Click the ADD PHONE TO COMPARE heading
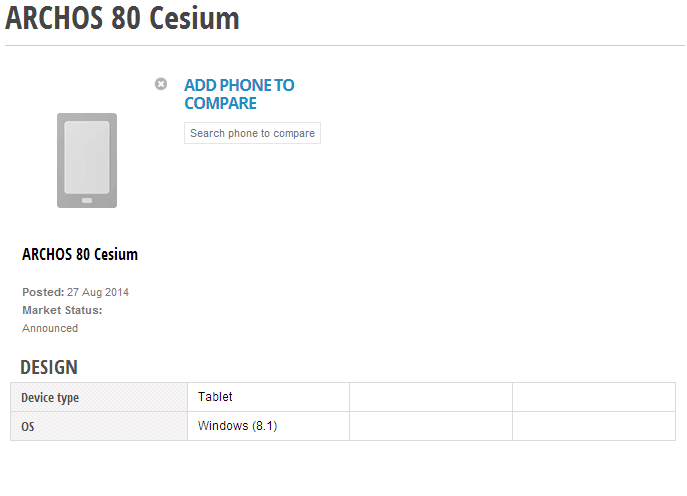 pos(239,94)
